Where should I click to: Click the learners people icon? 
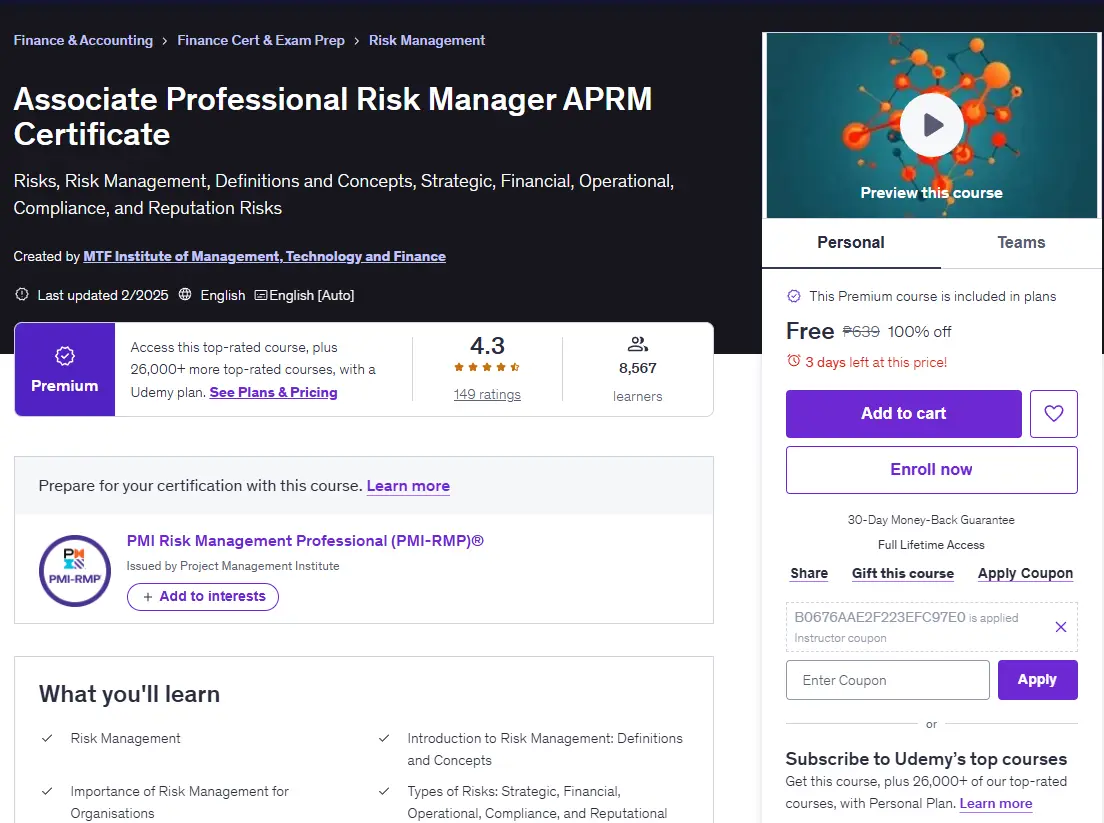637,344
